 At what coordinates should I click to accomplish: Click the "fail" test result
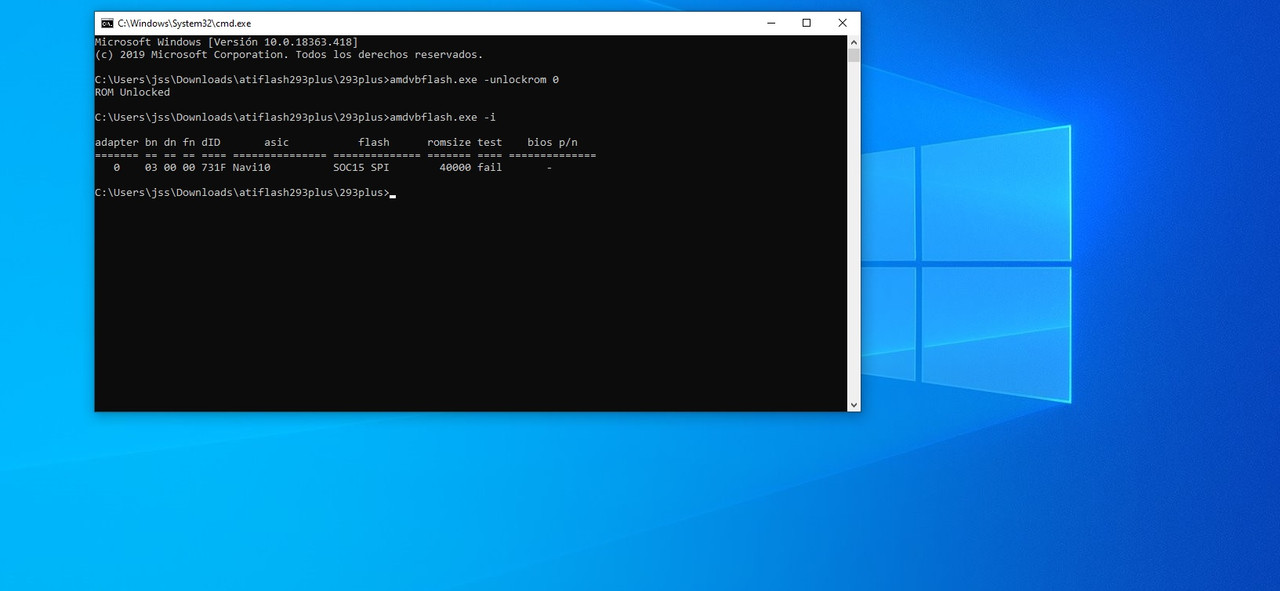(490, 167)
